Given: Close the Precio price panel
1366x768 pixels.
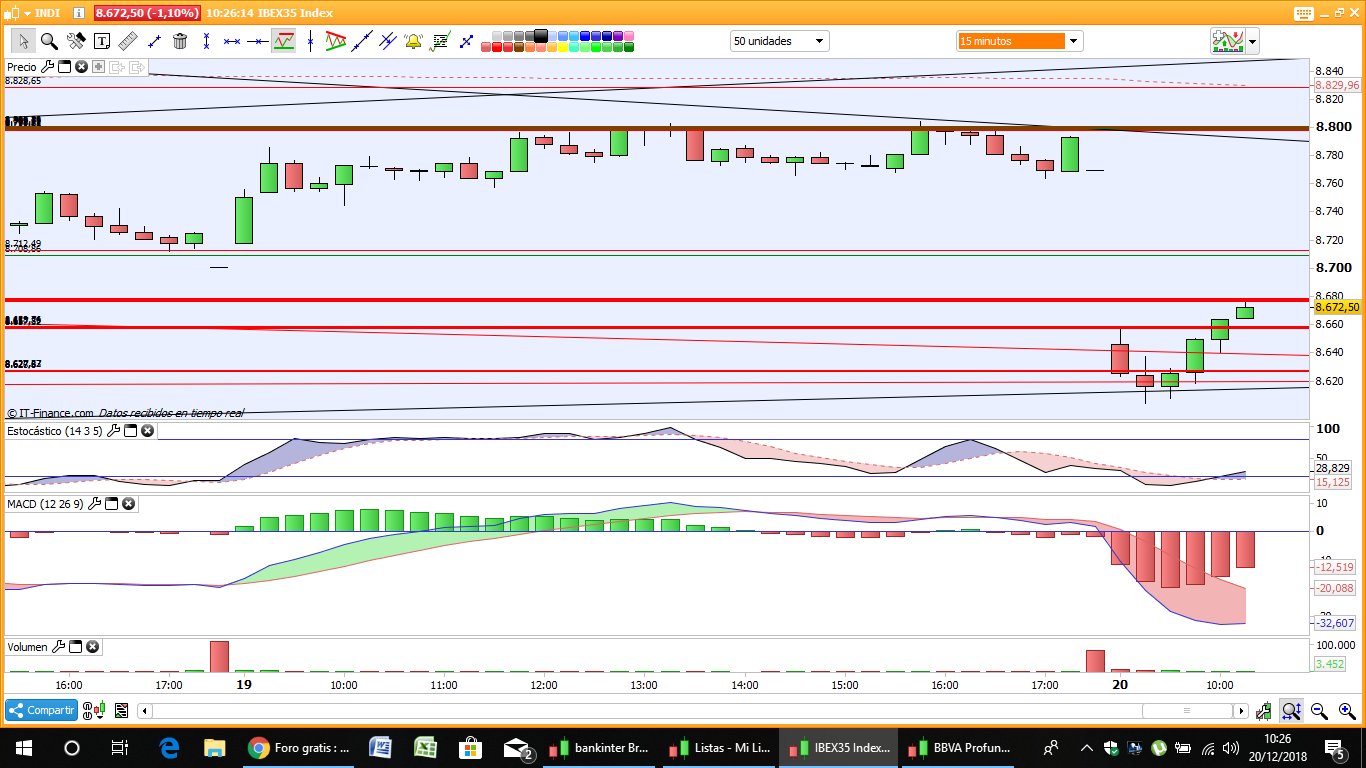Looking at the screenshot, I should pyautogui.click(x=81, y=67).
